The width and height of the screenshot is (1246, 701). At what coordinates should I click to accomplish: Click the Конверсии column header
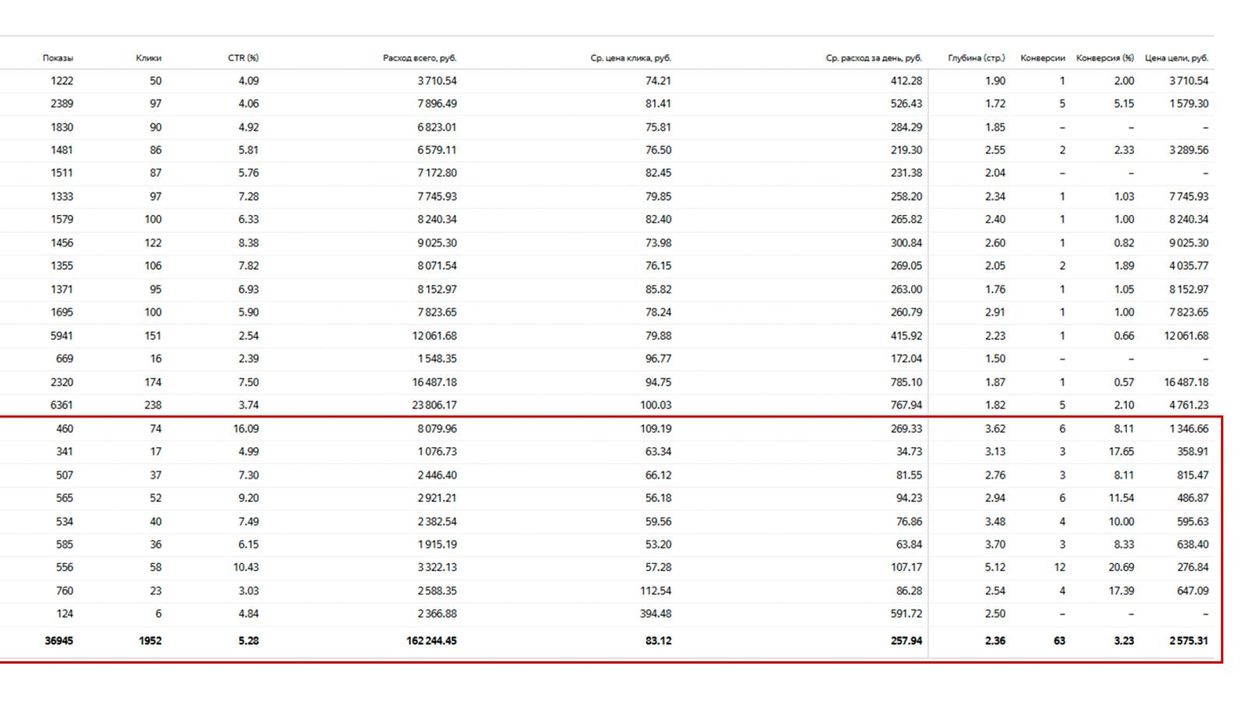click(1042, 58)
